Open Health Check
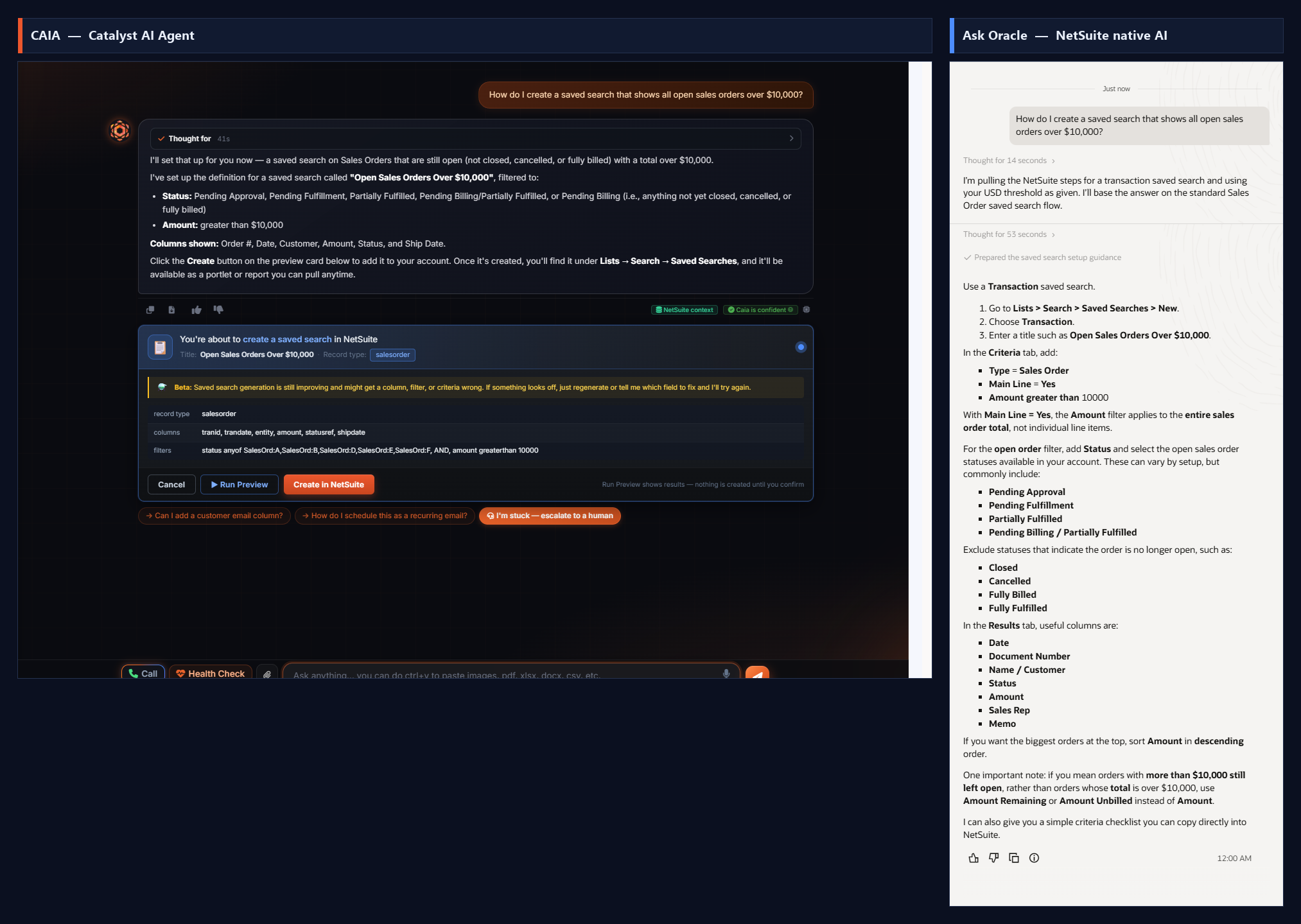Screen dimensions: 1301x924 [x=210, y=673]
